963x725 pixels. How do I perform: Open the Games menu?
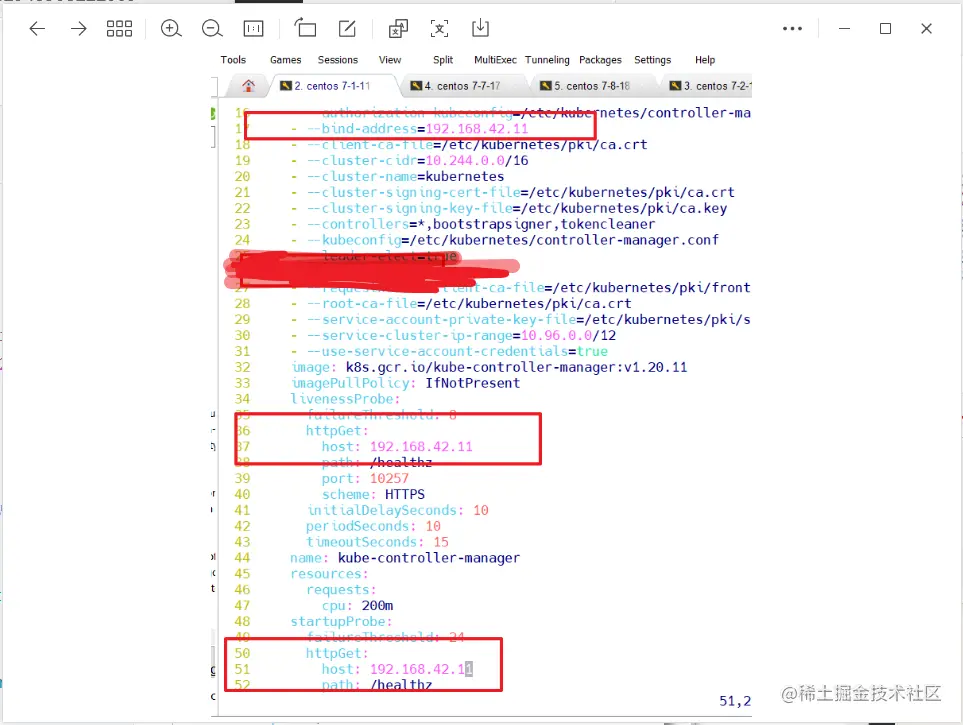pyautogui.click(x=286, y=60)
